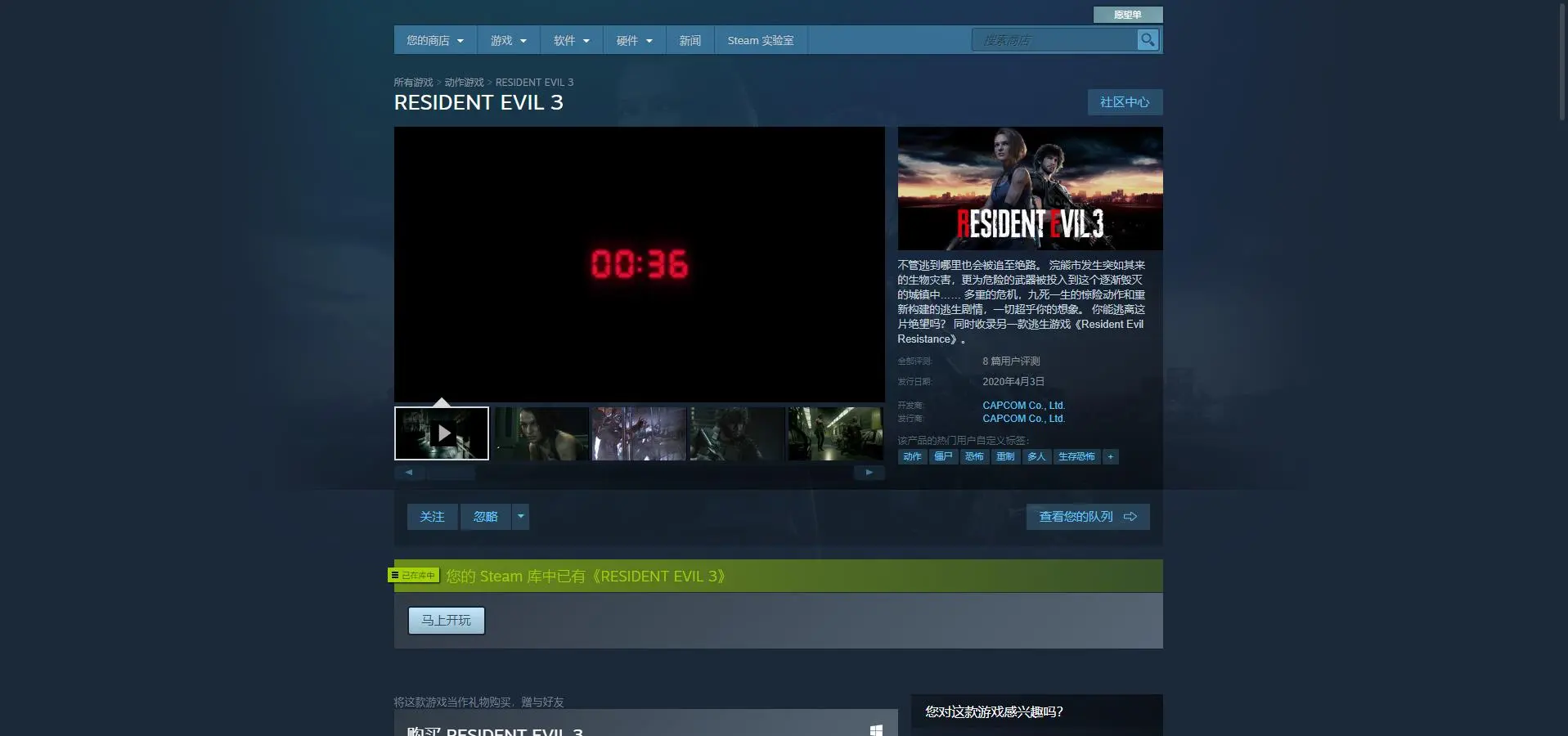The width and height of the screenshot is (1568, 736).
Task: Open 您的商店 dropdown menu
Action: coord(435,40)
